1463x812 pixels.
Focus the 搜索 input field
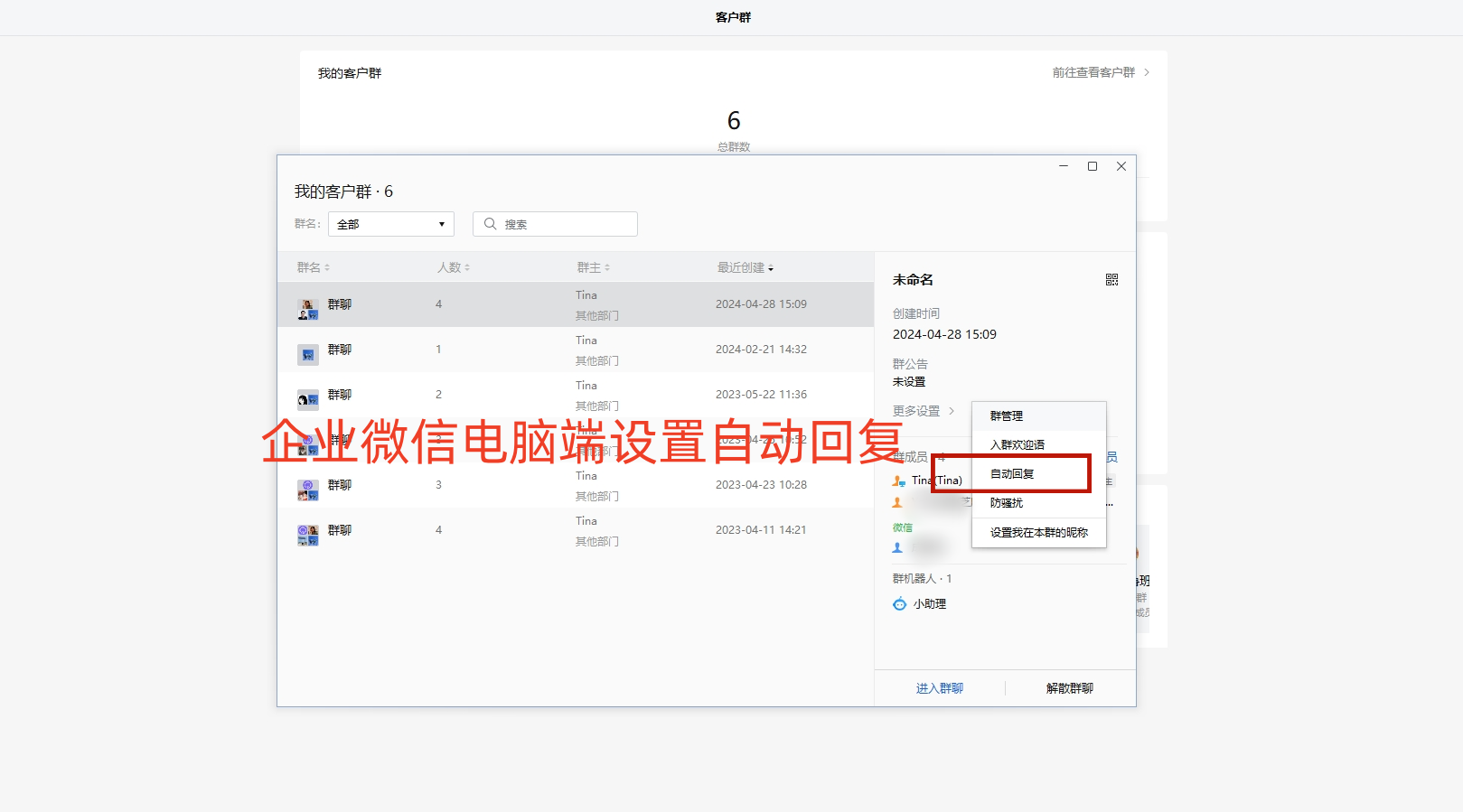(555, 224)
